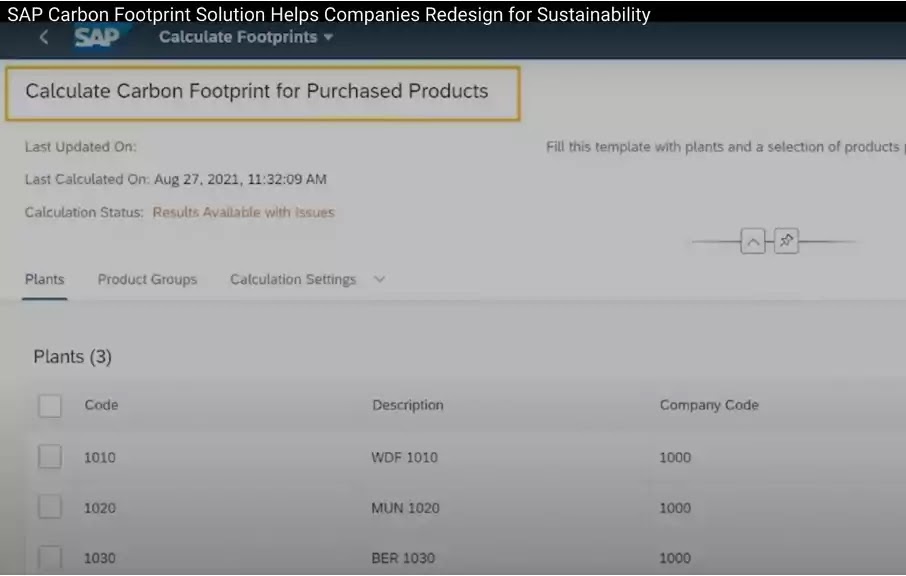Click the Code column header
Image resolution: width=906 pixels, height=576 pixels.
click(101, 405)
